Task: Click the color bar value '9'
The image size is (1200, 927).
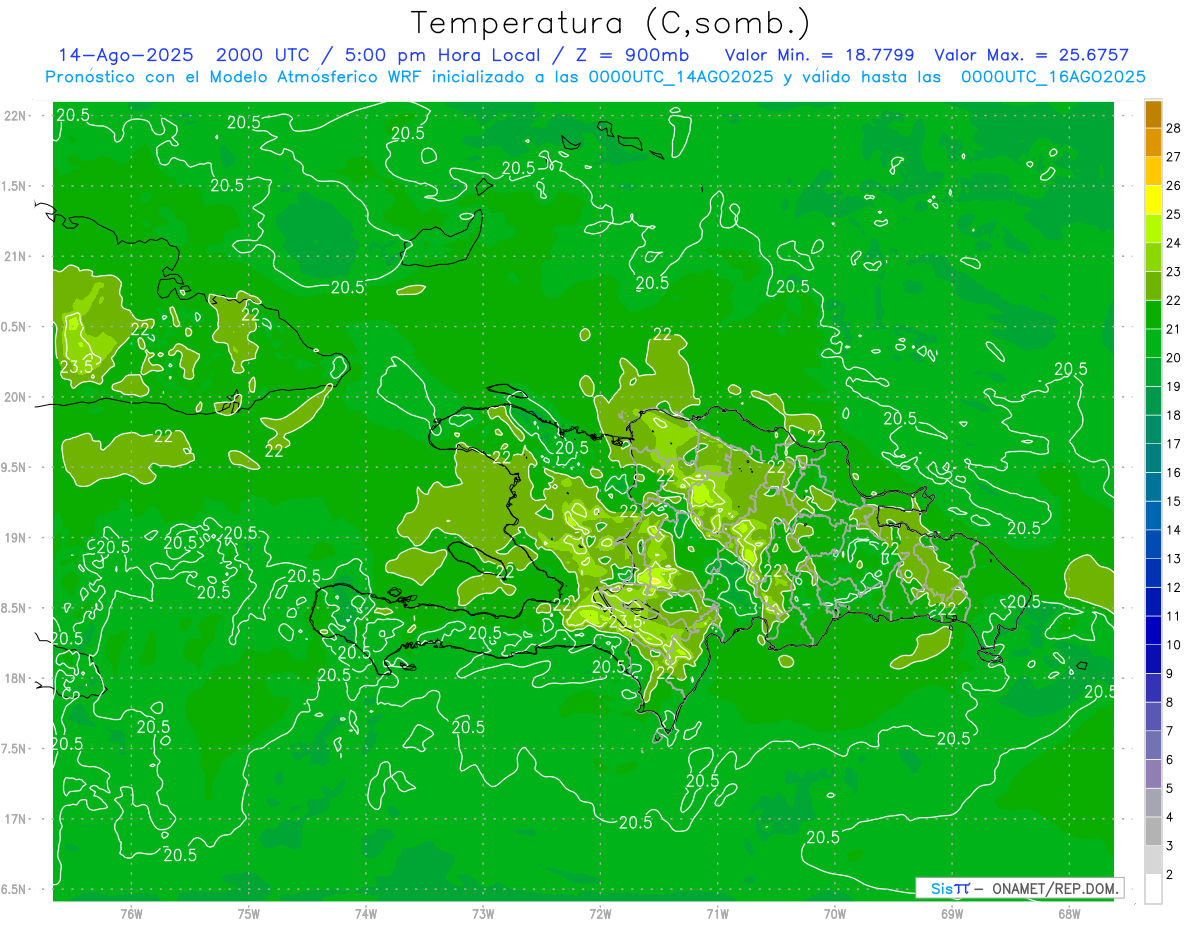Action: (1170, 674)
